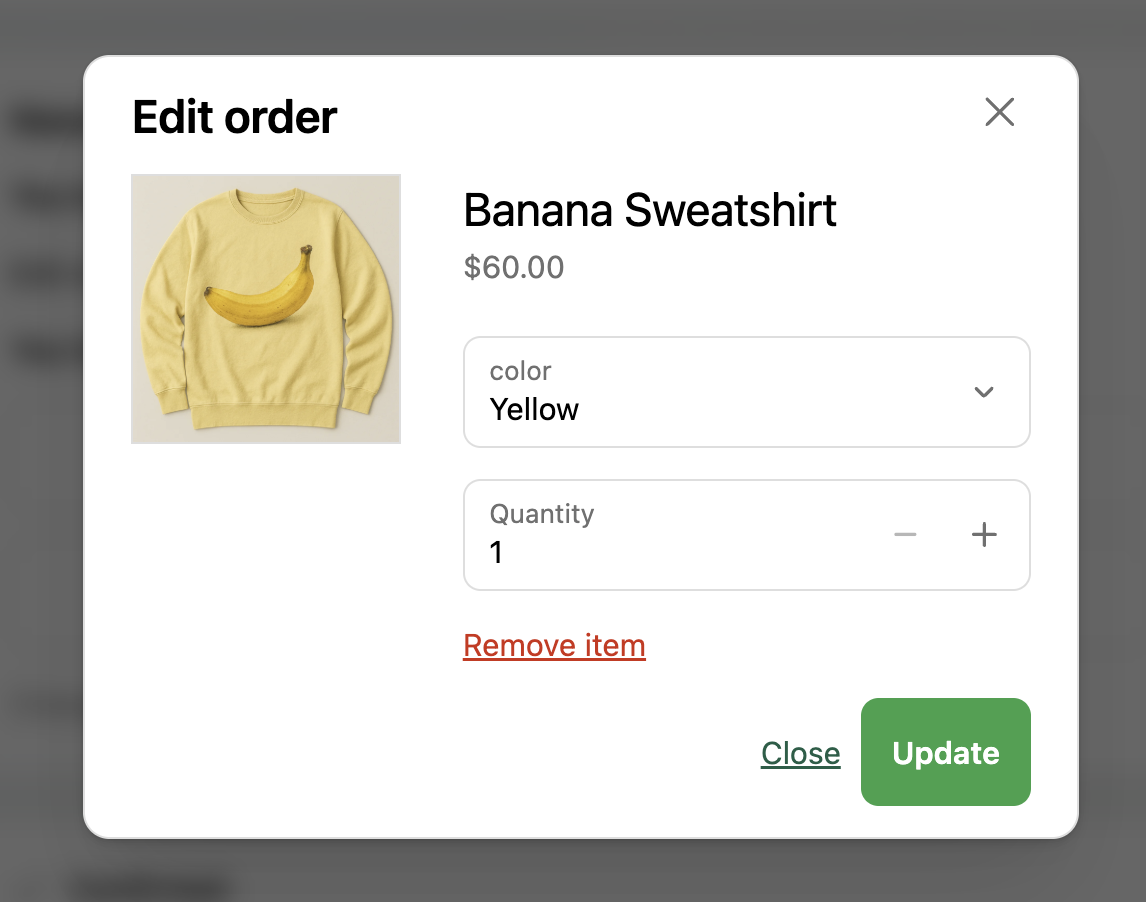Screen dimensions: 1146x902
Task: Click the $60.00 price text
Action: coord(514,267)
